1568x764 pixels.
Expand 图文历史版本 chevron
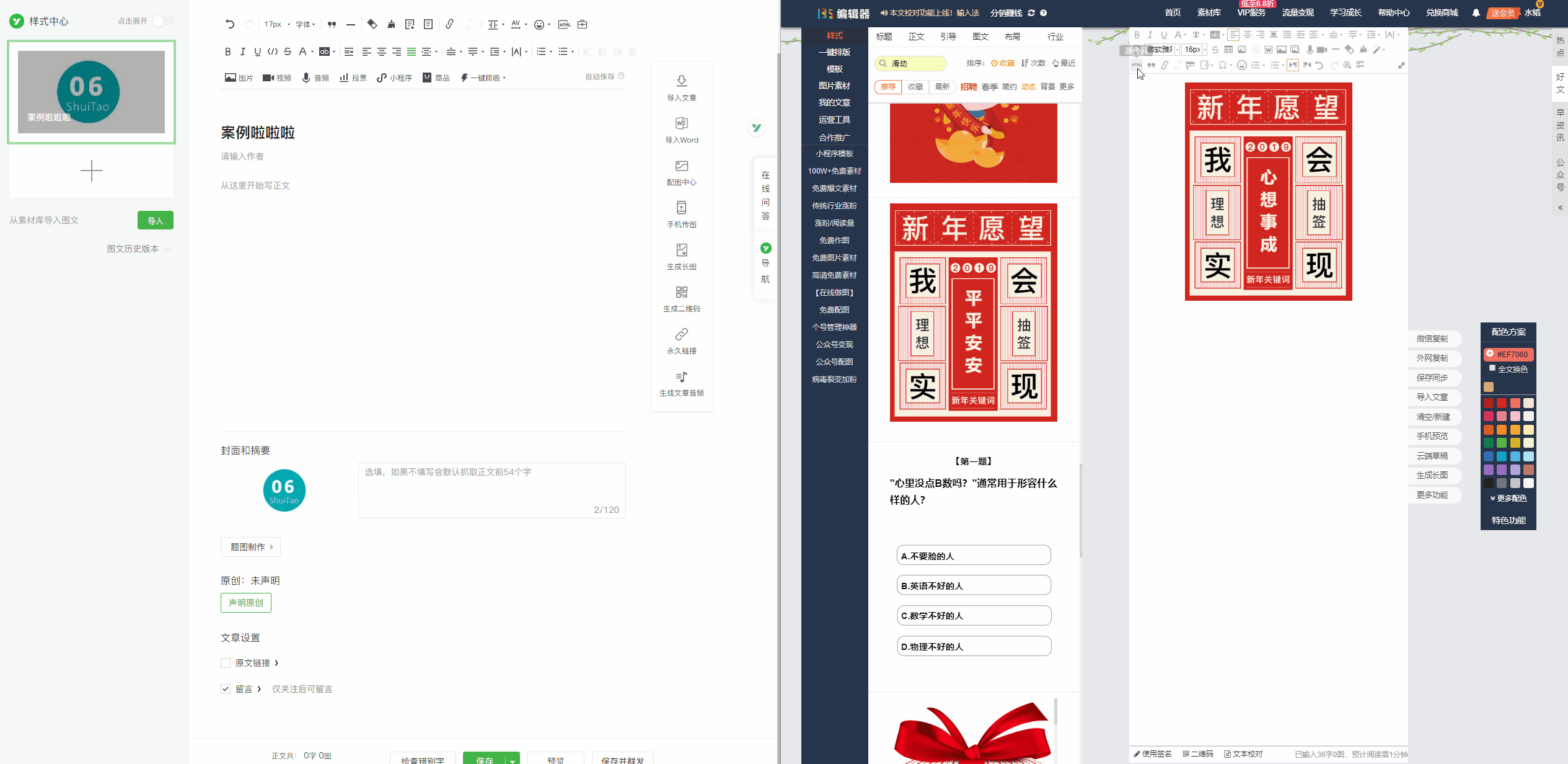point(167,249)
